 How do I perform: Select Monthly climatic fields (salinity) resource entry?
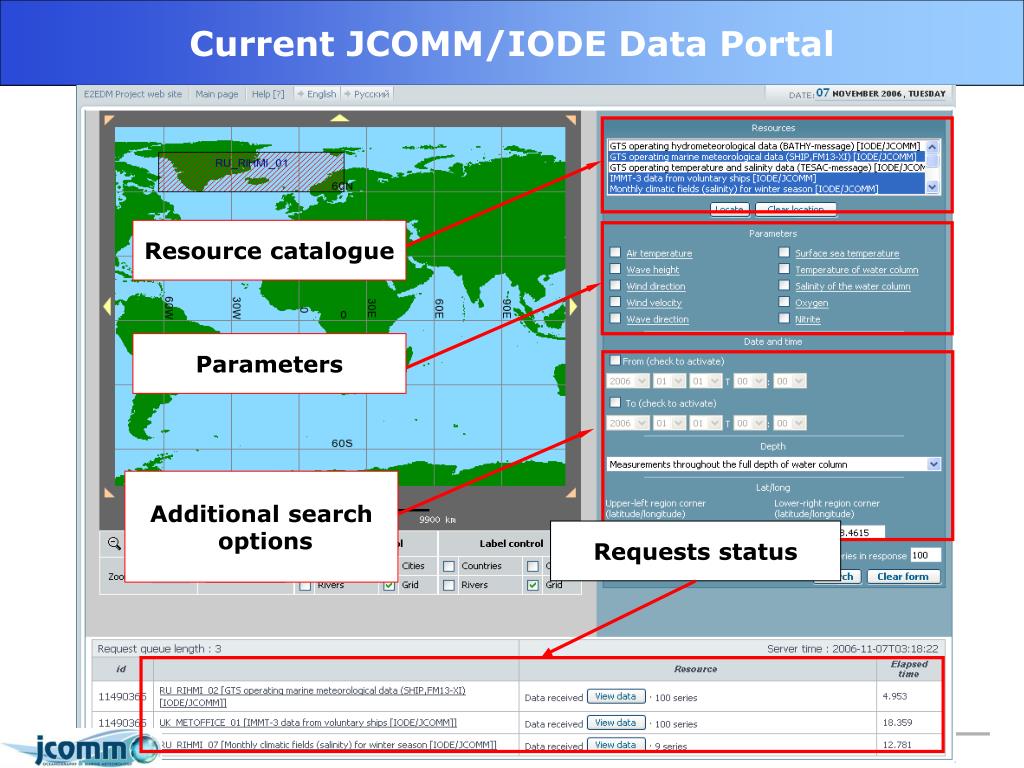pyautogui.click(x=767, y=189)
